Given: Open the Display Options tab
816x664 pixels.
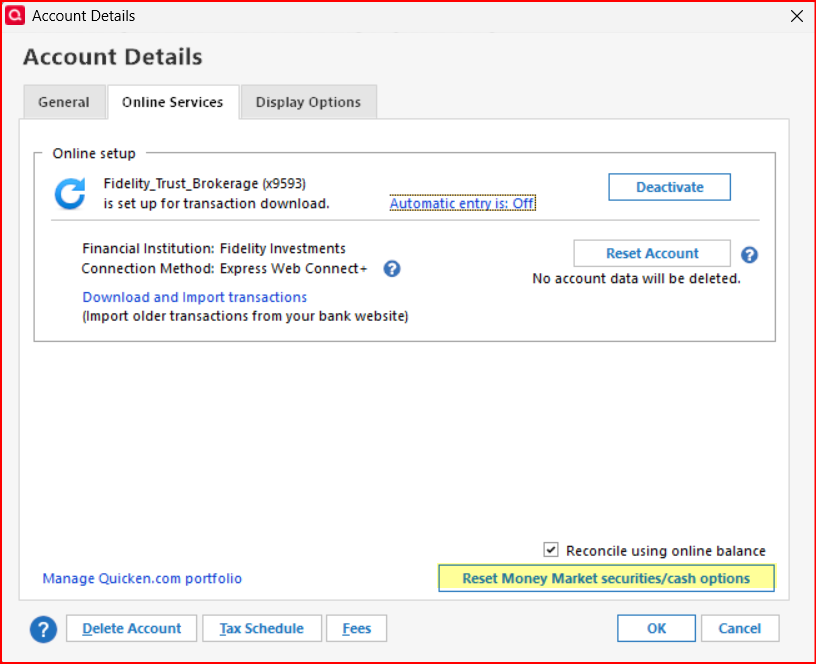Looking at the screenshot, I should coord(309,102).
